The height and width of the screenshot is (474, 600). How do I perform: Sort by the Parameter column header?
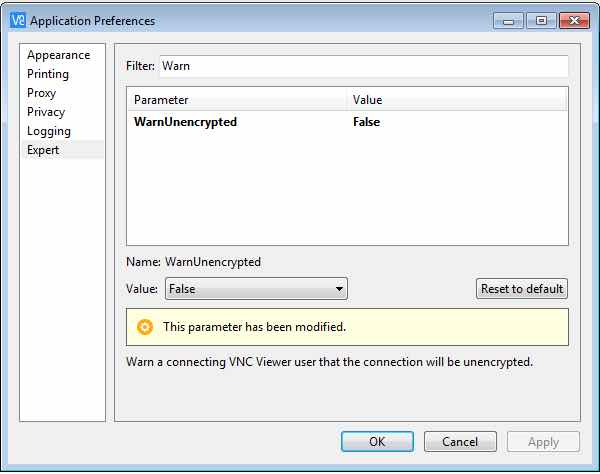pyautogui.click(x=237, y=100)
